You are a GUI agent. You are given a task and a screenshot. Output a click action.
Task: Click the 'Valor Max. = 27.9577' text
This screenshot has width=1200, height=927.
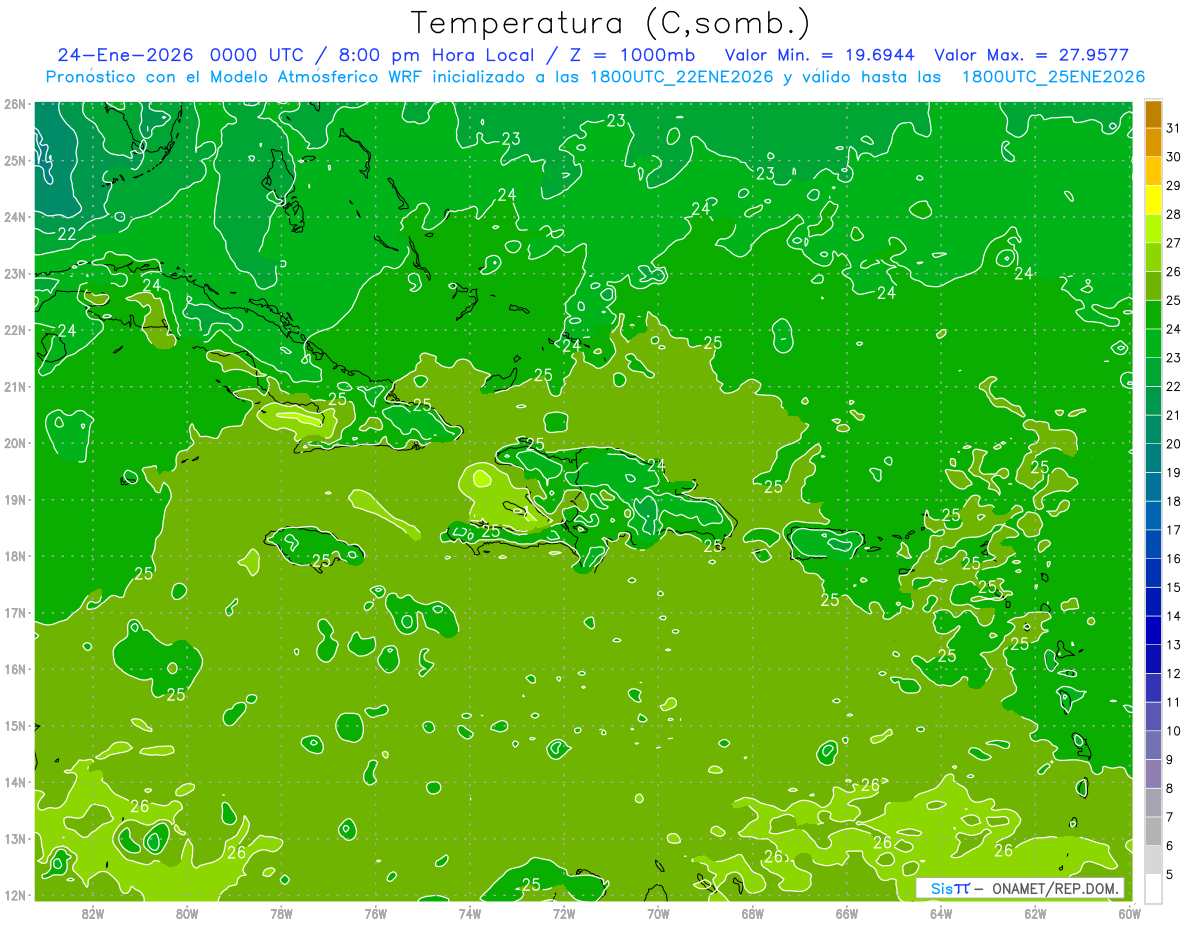[1032, 55]
